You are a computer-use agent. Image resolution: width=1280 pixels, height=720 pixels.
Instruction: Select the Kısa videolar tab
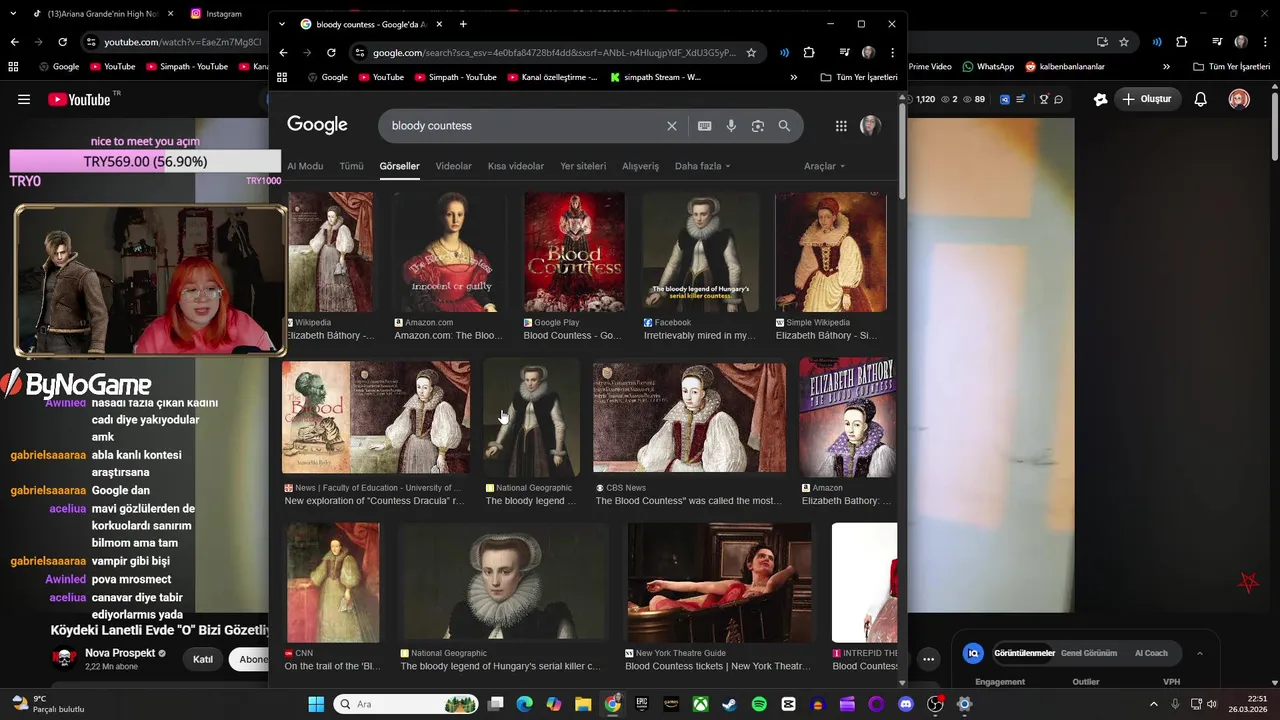point(516,166)
